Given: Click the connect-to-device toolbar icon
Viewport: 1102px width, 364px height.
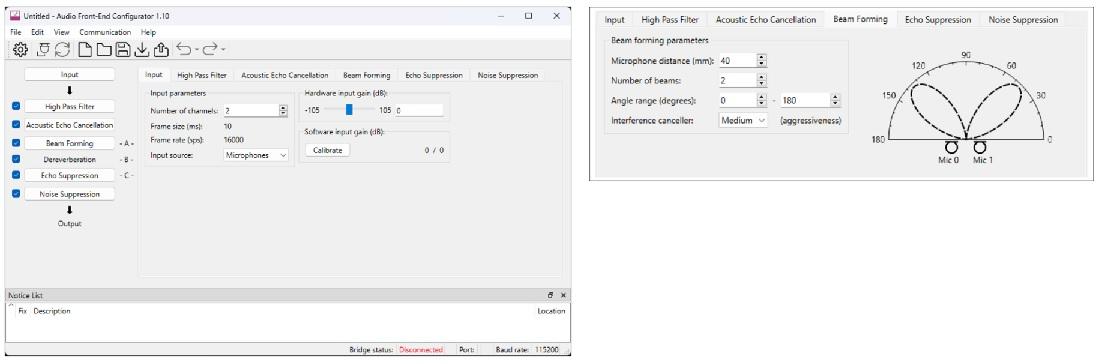Looking at the screenshot, I should [43, 49].
